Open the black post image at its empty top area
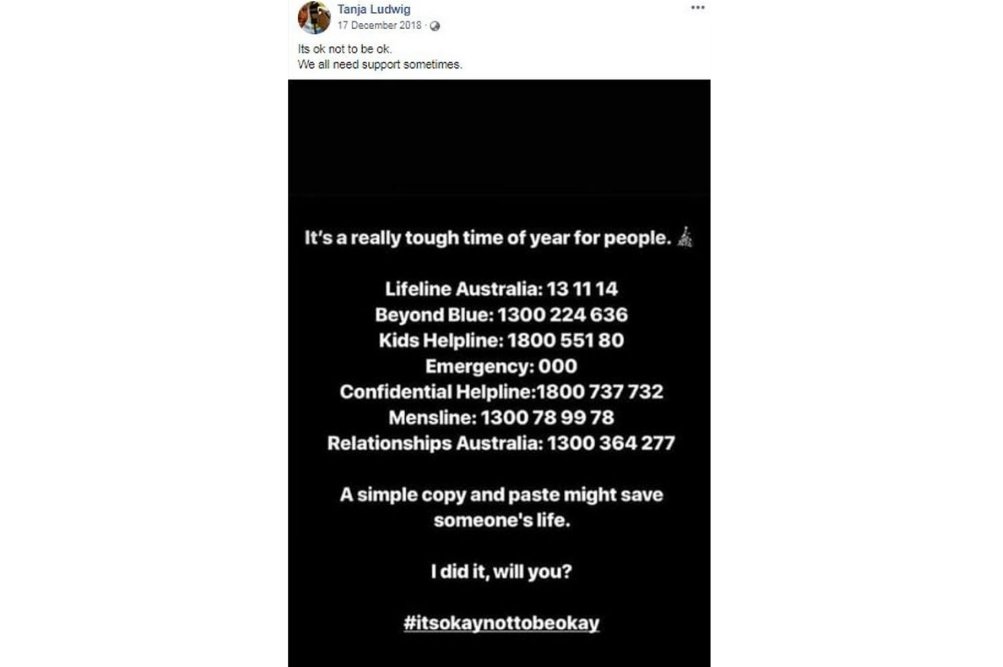Viewport: 1003px width, 667px height. click(499, 137)
